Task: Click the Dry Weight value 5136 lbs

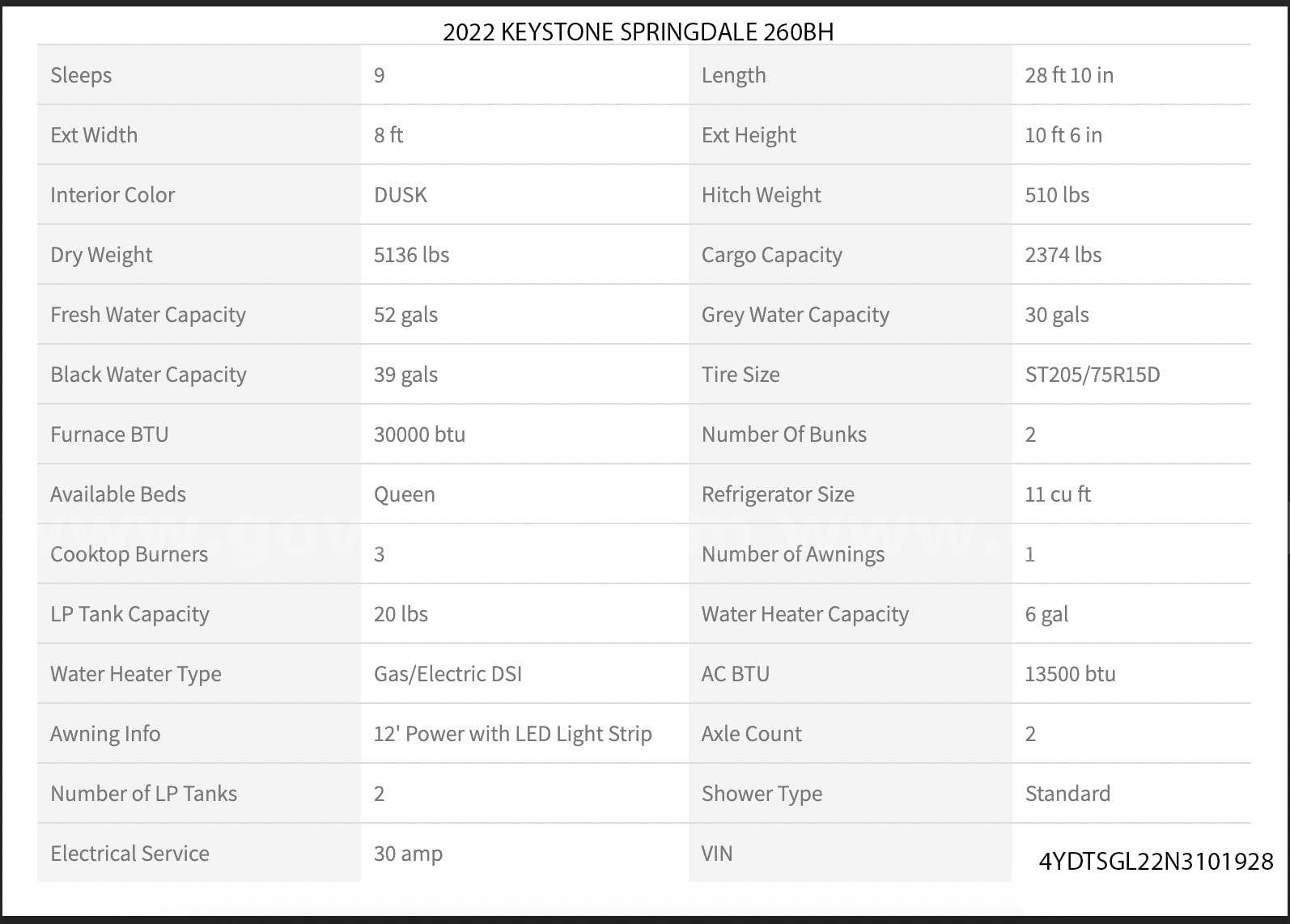Action: tap(411, 255)
